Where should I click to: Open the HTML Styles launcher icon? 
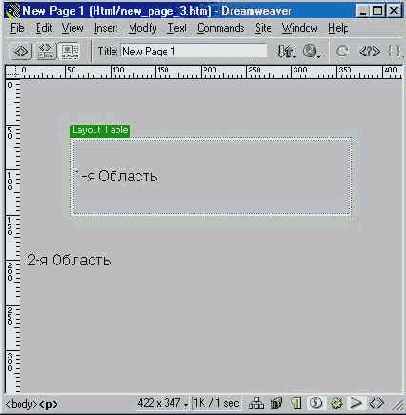[296, 404]
